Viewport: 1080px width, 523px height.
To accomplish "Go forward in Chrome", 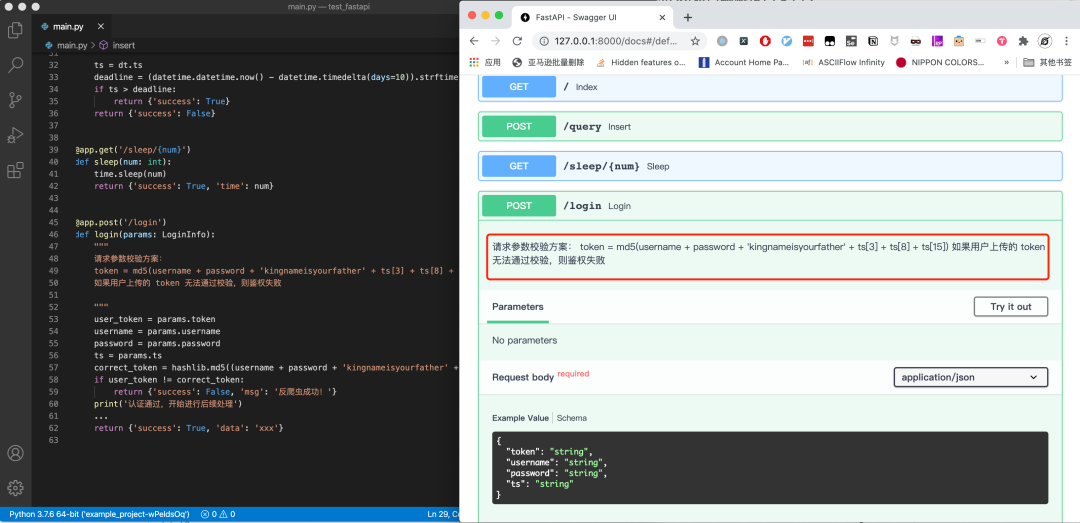I will pyautogui.click(x=495, y=41).
